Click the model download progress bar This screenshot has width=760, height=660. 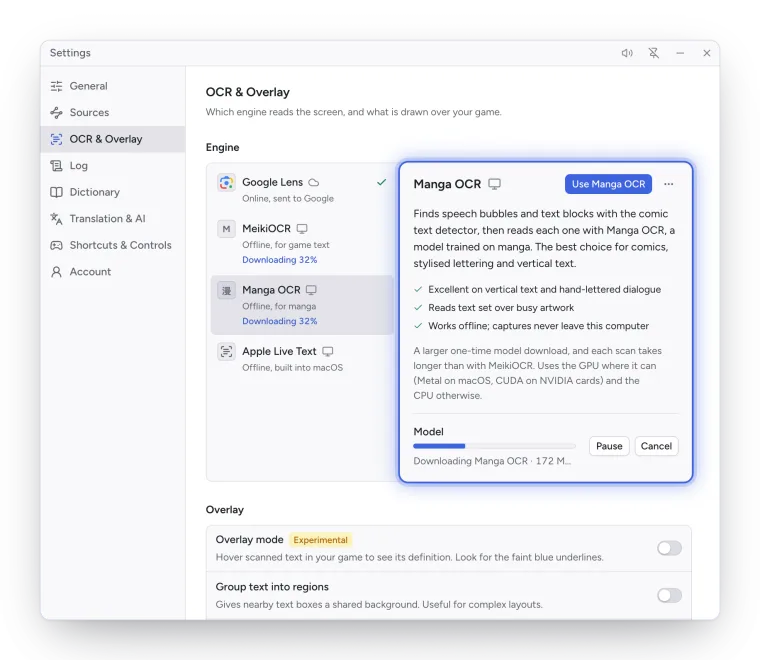click(494, 446)
